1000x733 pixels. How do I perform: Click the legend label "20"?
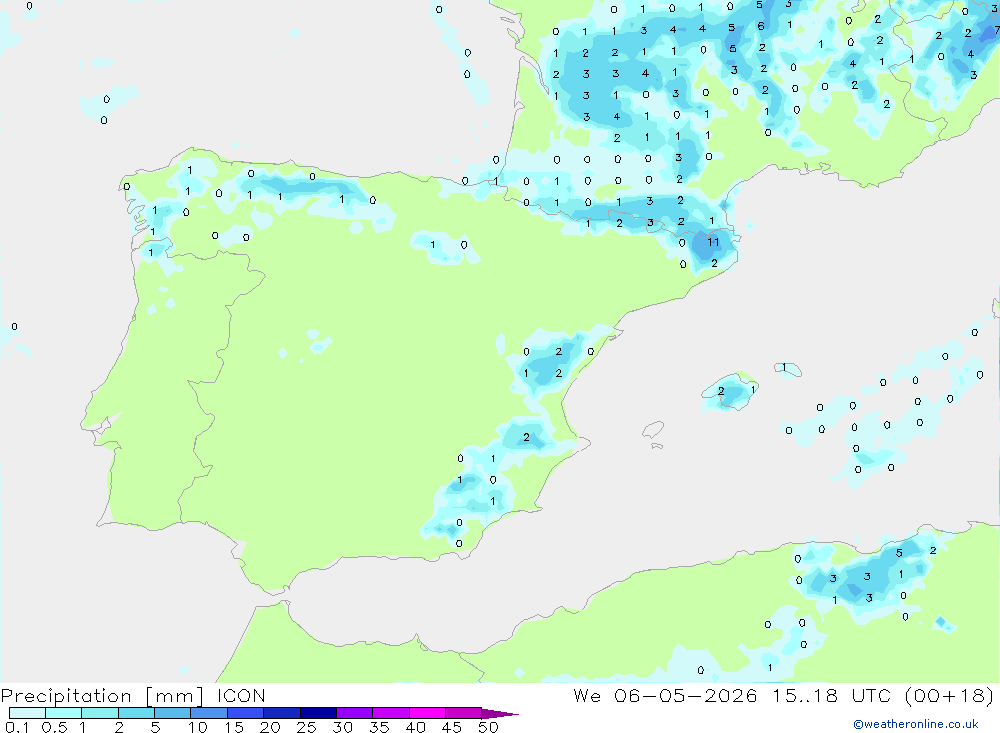(270, 727)
